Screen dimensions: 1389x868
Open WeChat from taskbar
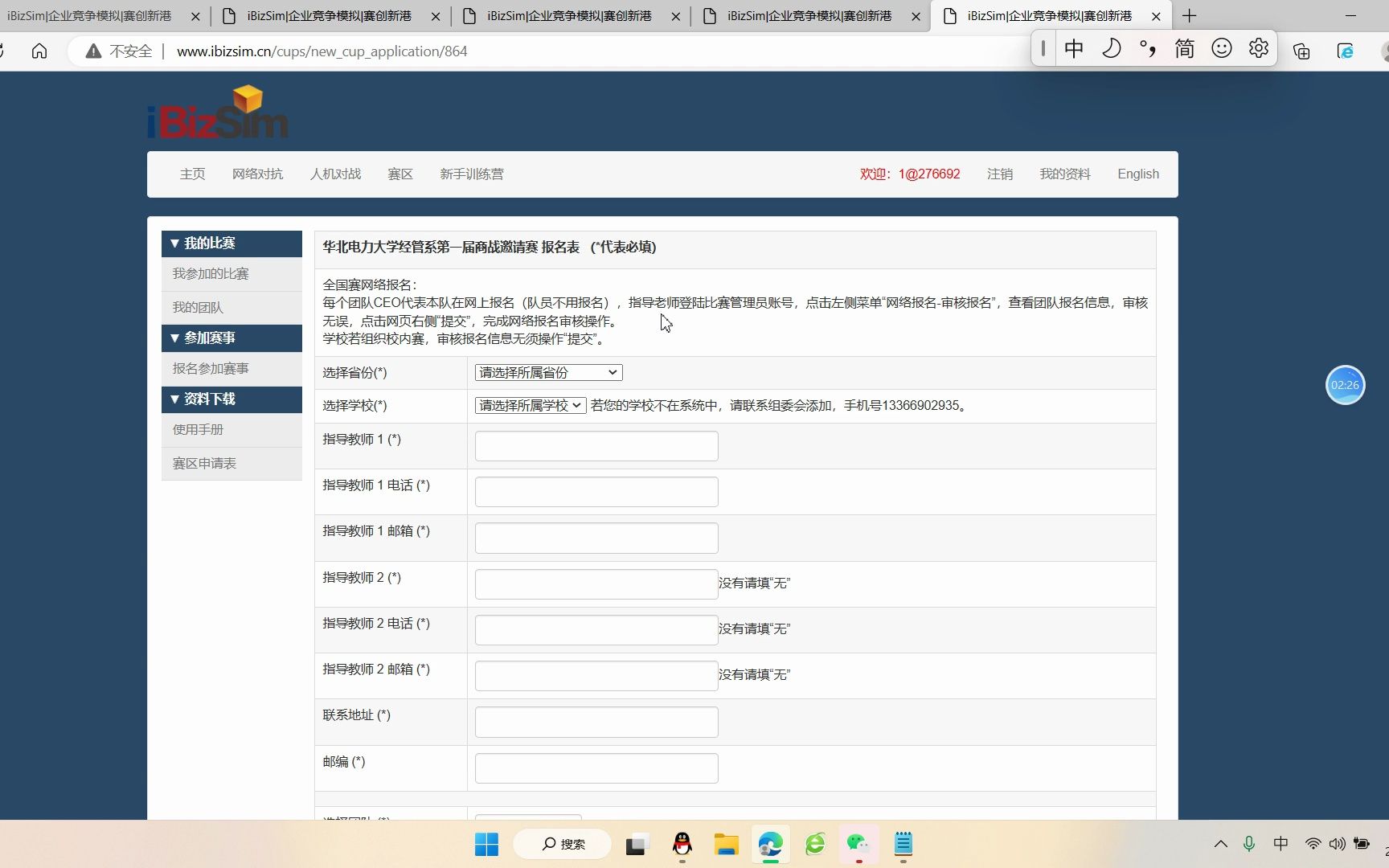tap(858, 844)
